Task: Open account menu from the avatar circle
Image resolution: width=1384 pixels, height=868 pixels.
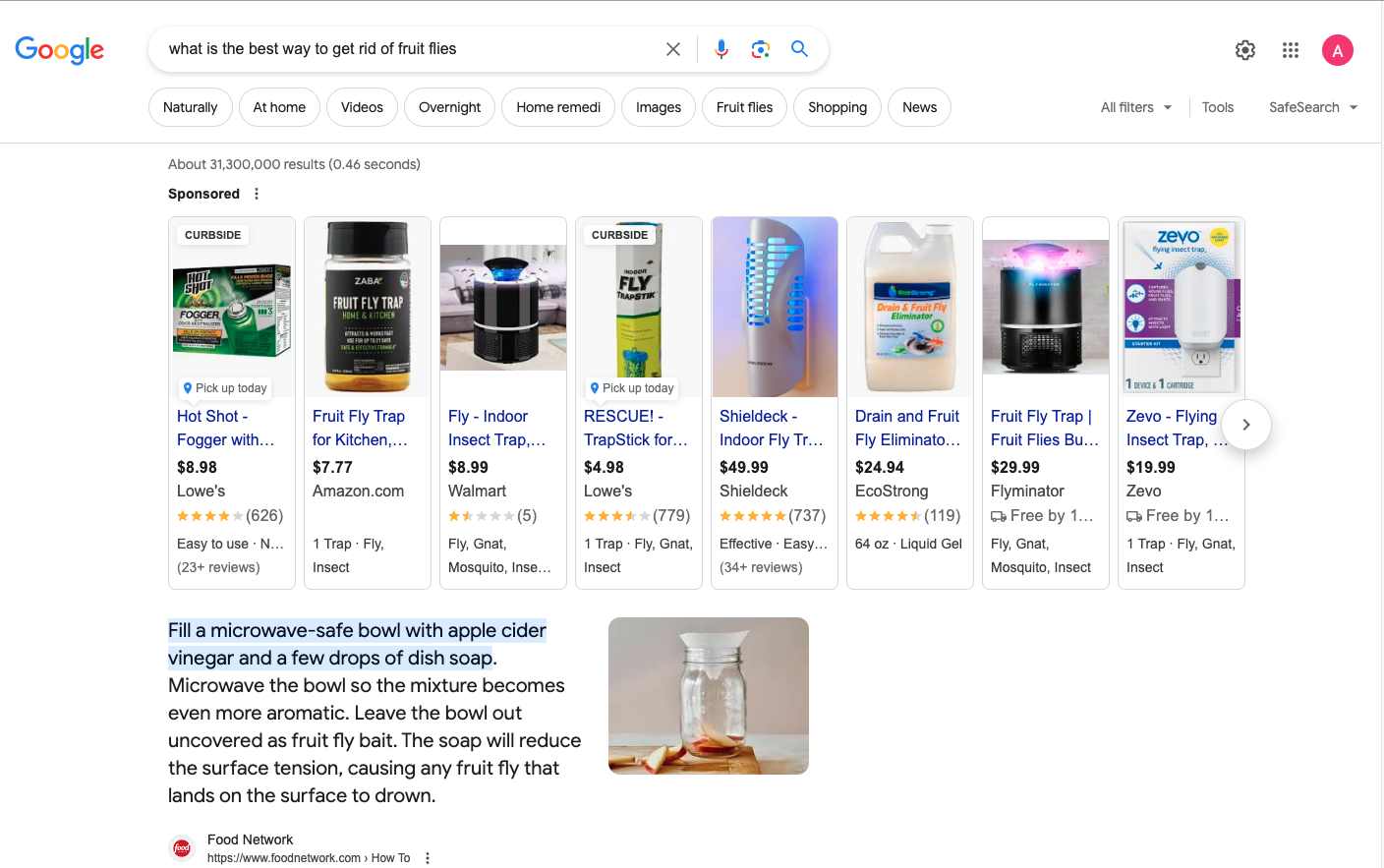Action: (x=1338, y=49)
